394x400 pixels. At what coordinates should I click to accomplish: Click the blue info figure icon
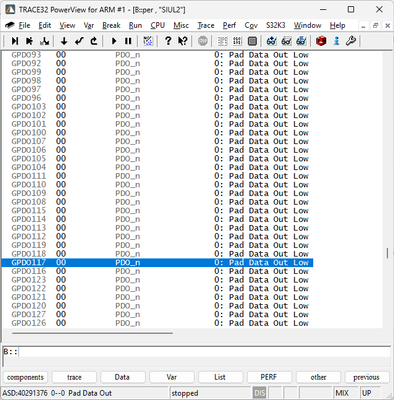pos(336,41)
